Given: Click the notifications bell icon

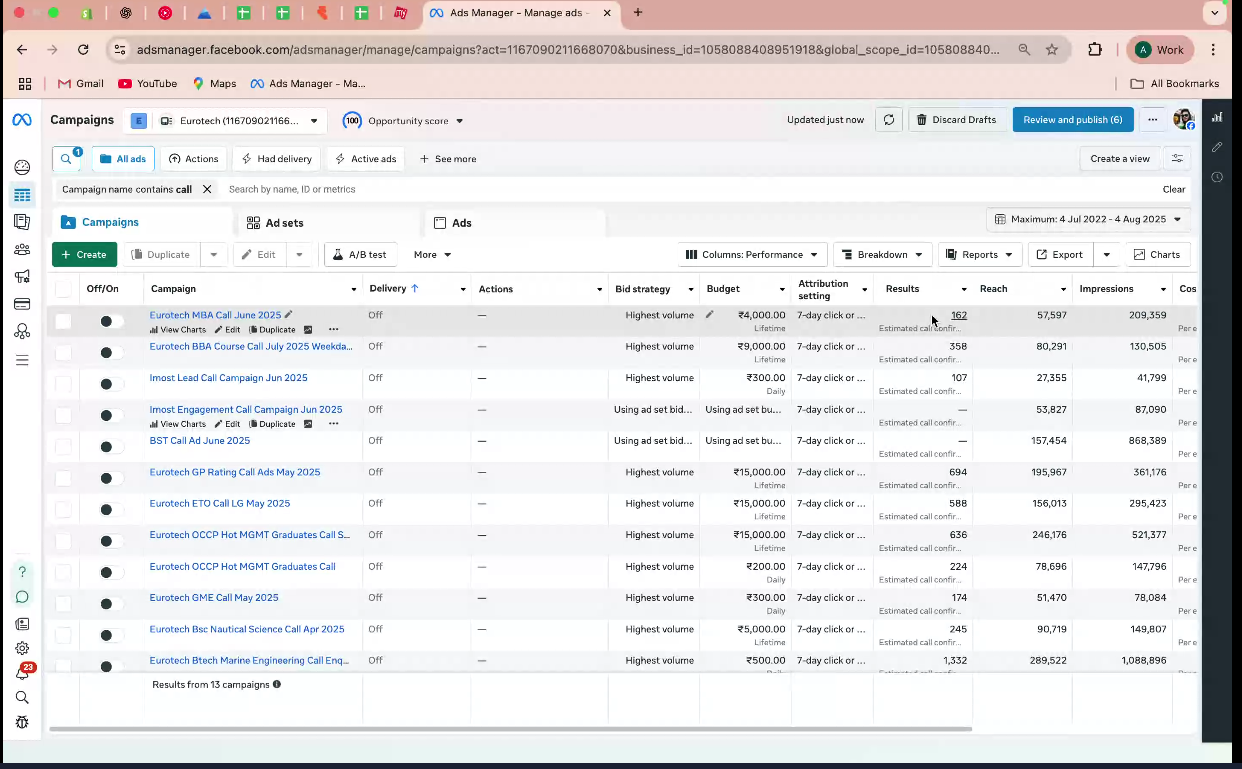Looking at the screenshot, I should 22,674.
